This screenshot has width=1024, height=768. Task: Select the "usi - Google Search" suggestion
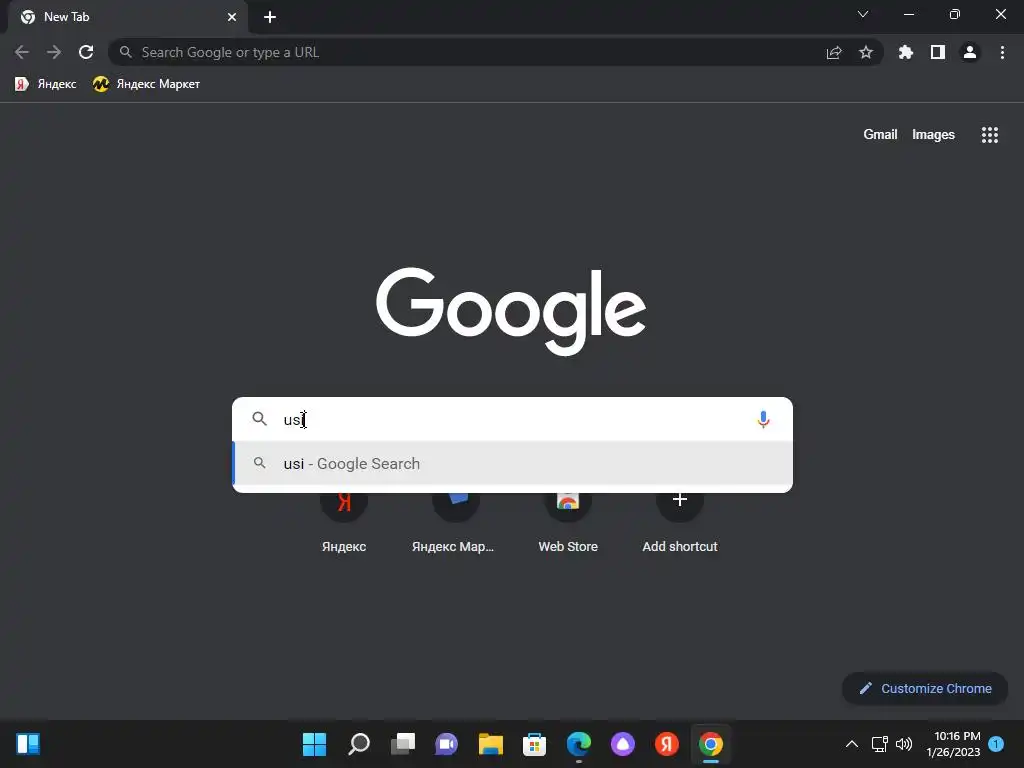tap(513, 464)
